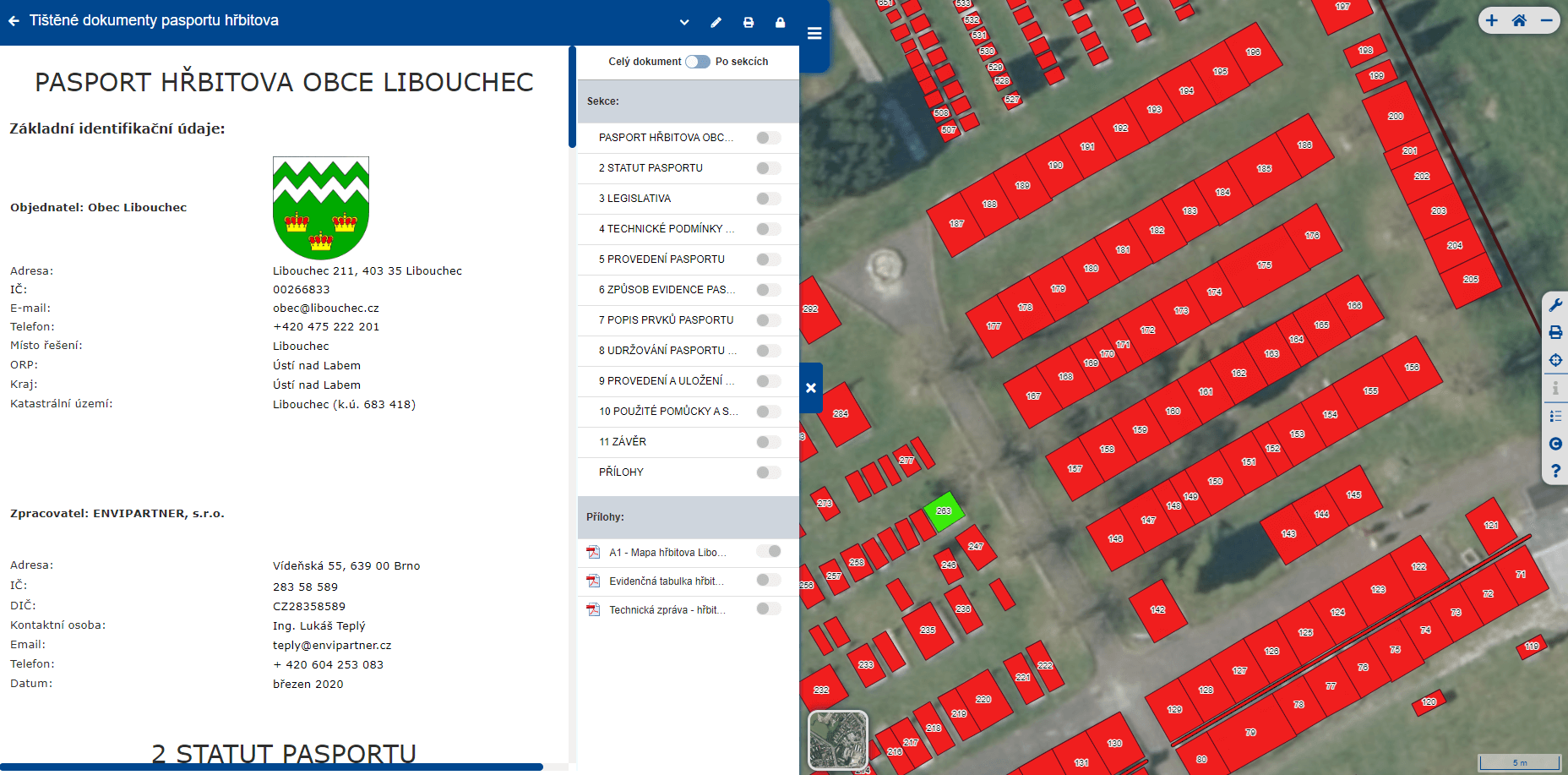Zoom in the map with plus icon
Screen dimensions: 1568x775
pyautogui.click(x=1492, y=21)
